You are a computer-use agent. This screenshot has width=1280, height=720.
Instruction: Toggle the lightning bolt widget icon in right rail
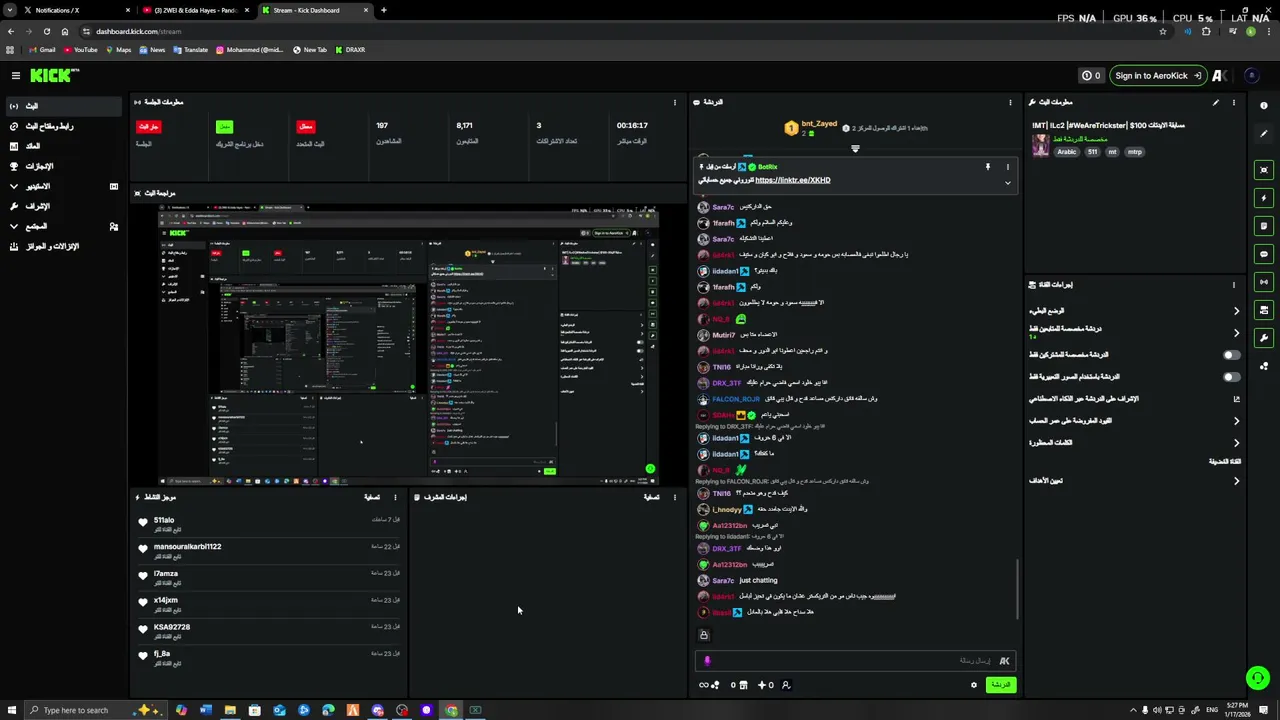pos(1264,198)
